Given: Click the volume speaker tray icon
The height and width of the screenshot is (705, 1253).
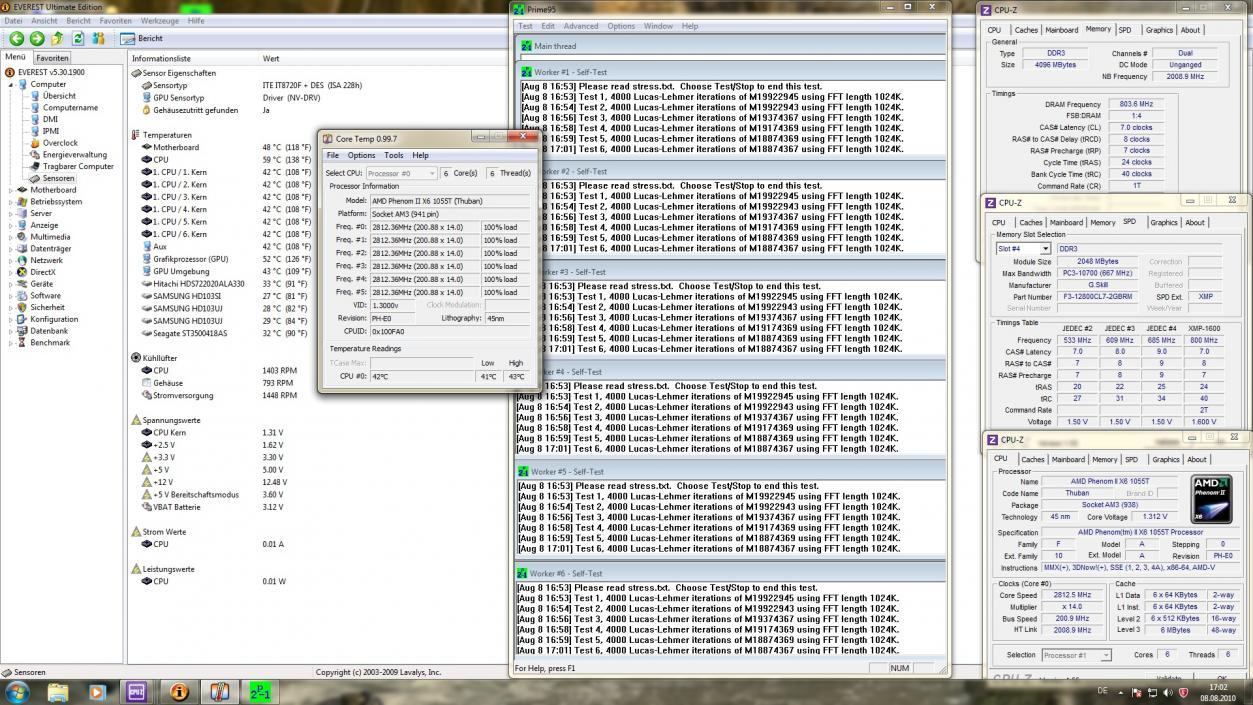Looking at the screenshot, I should (1169, 691).
